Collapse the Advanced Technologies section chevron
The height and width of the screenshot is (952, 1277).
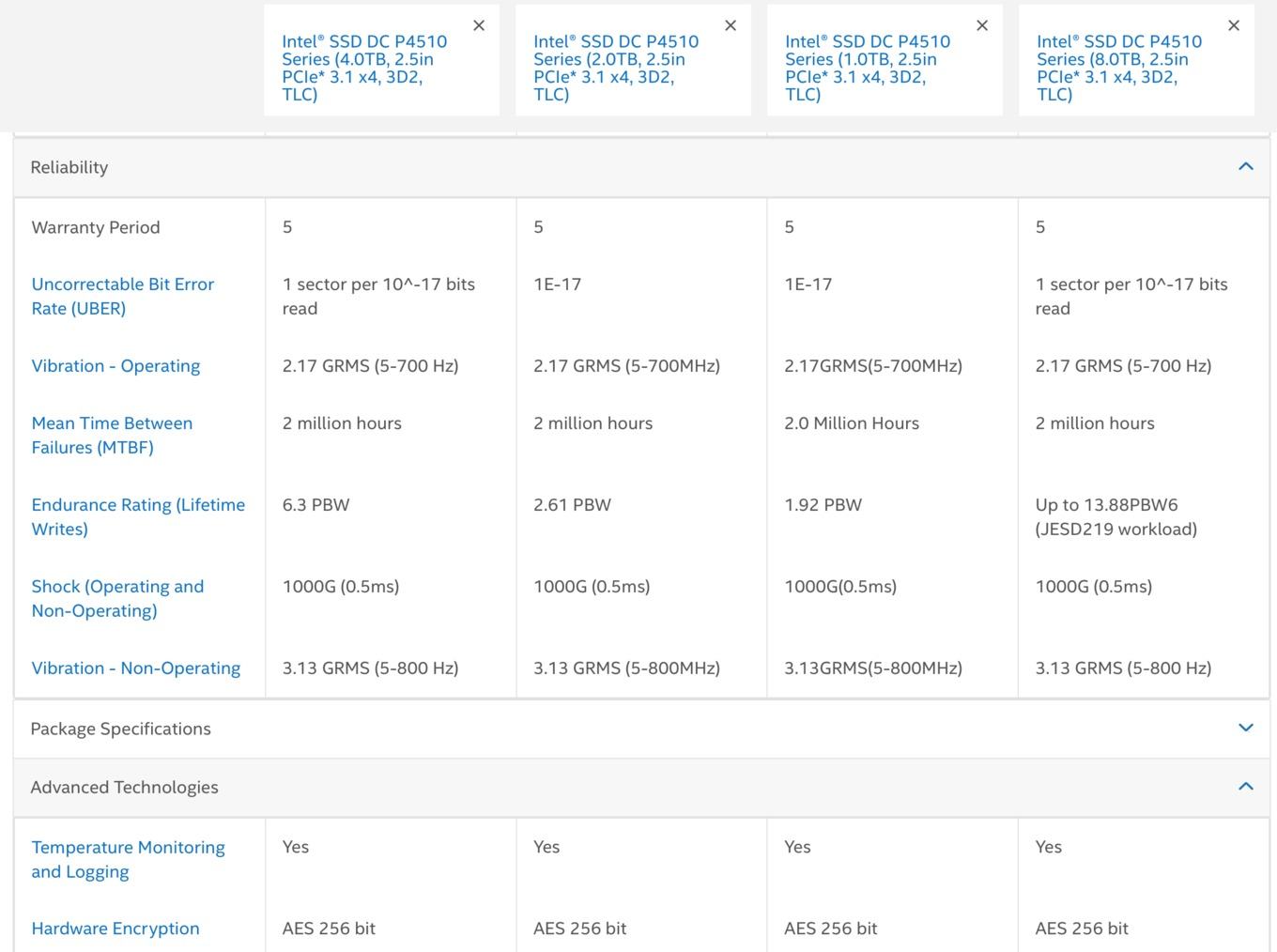1246,786
